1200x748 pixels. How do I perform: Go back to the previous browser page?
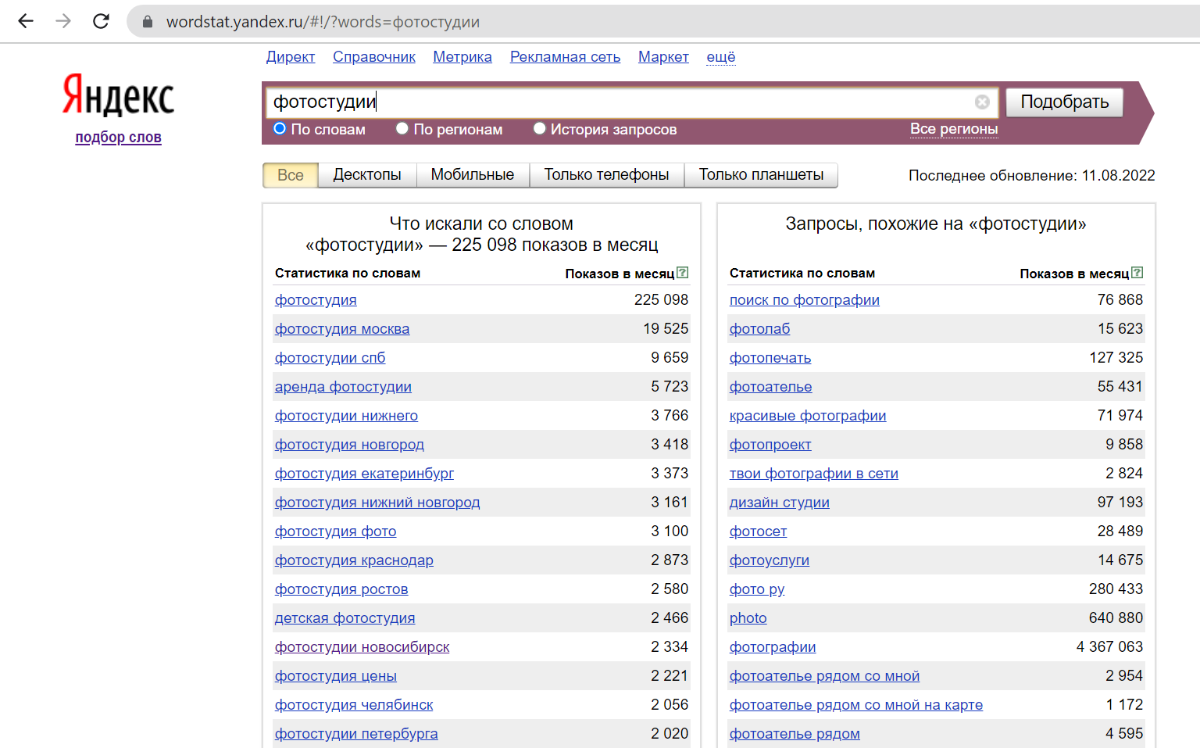(x=26, y=21)
